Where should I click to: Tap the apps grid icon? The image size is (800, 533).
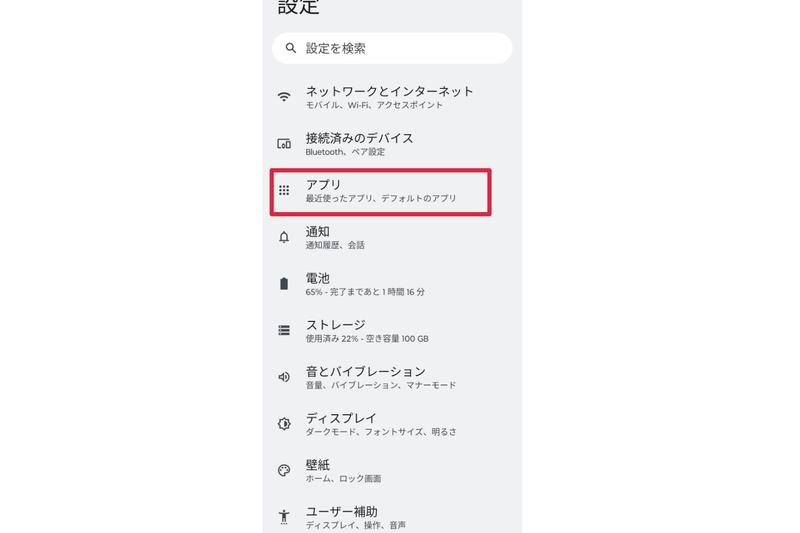pos(284,191)
